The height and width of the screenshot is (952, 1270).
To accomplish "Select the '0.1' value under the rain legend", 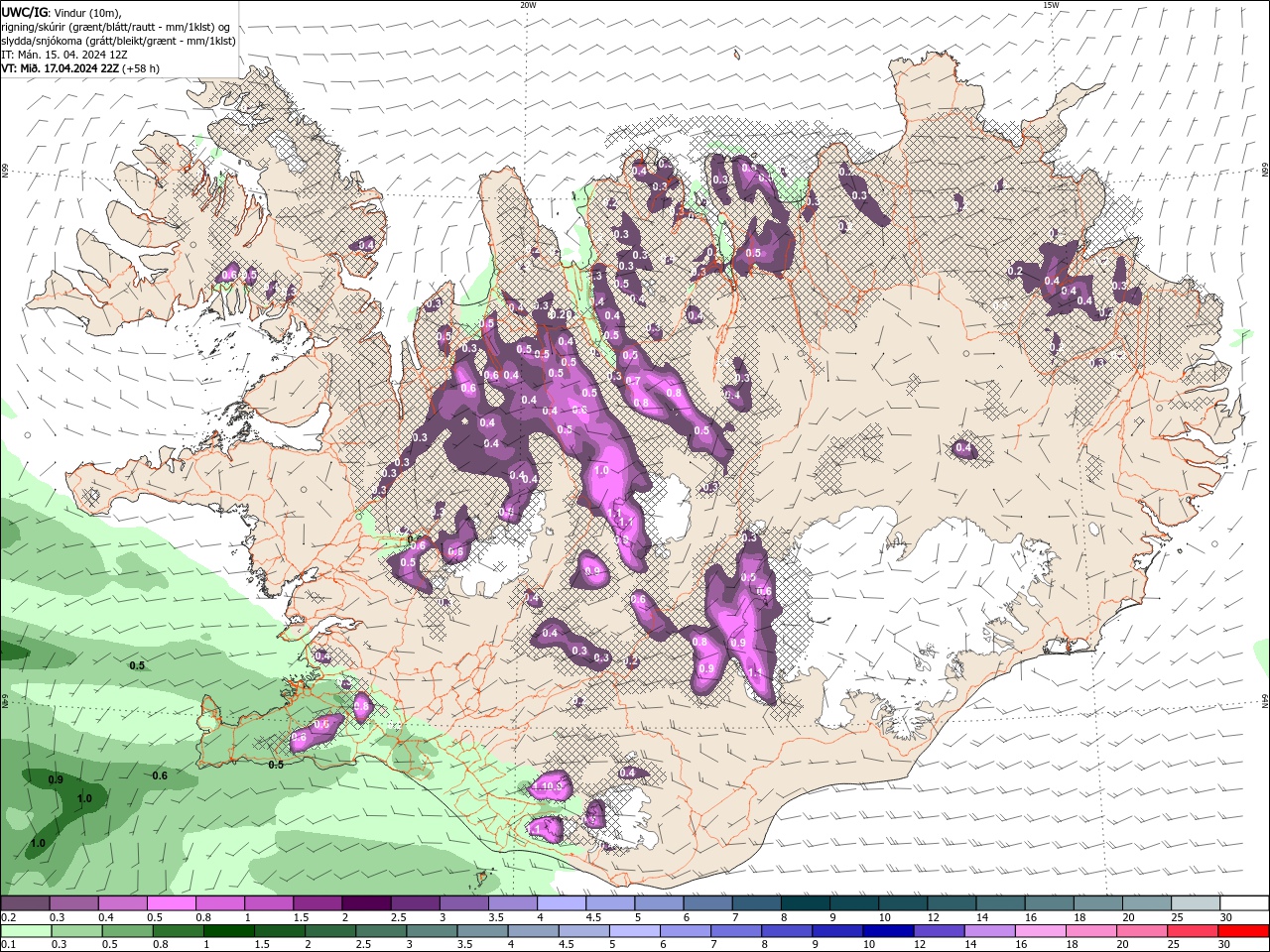I will pyautogui.click(x=8, y=944).
